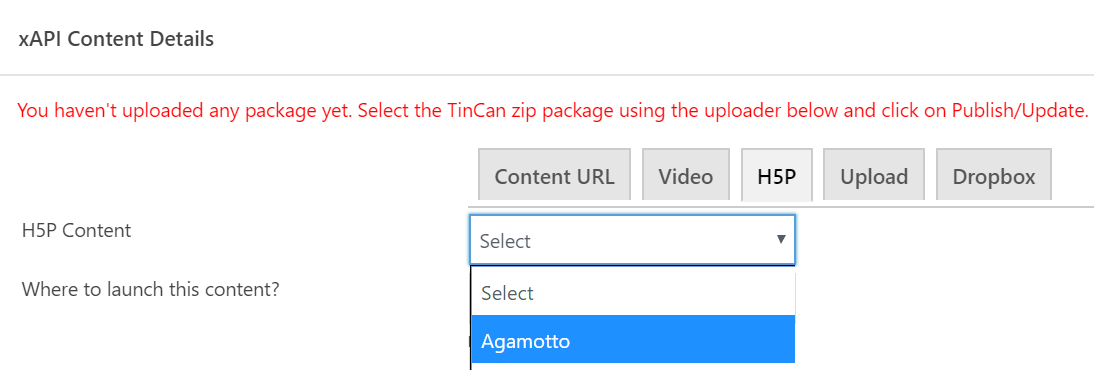Click the H5P Content field label

tap(76, 230)
